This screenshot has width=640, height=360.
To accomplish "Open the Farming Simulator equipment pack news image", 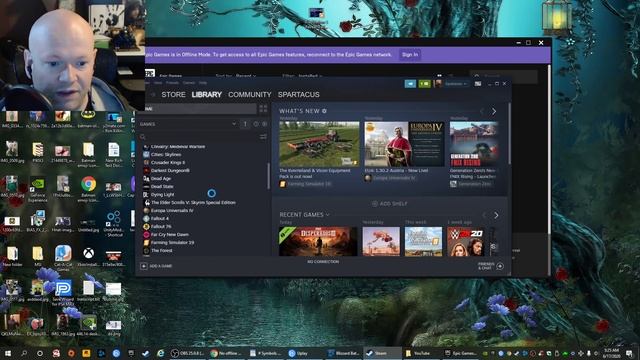I will point(319,144).
